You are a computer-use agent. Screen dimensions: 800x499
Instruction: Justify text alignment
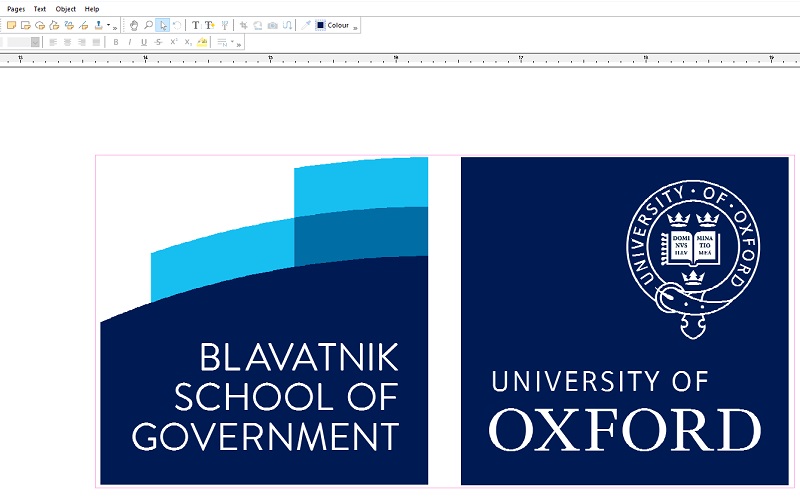click(x=96, y=42)
